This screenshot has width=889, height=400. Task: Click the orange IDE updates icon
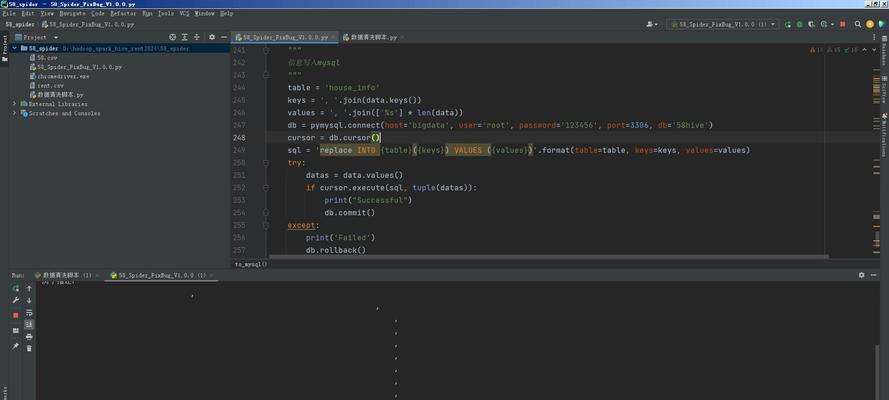point(870,24)
